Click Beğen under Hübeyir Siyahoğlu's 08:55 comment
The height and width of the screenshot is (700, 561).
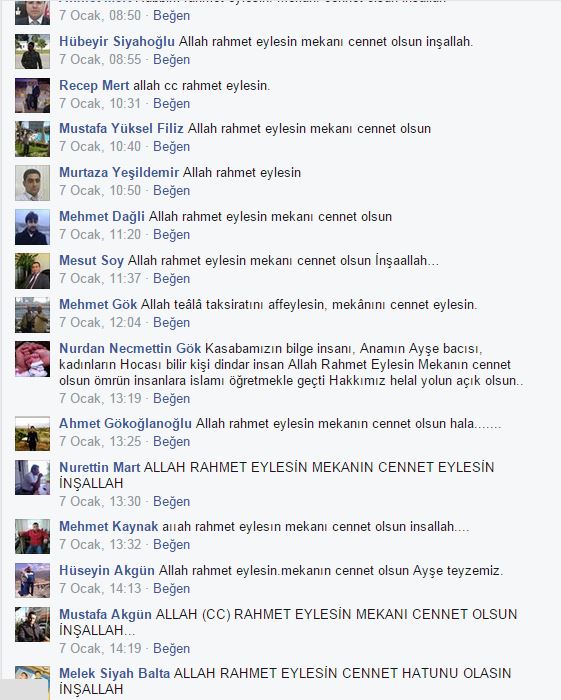[171, 59]
